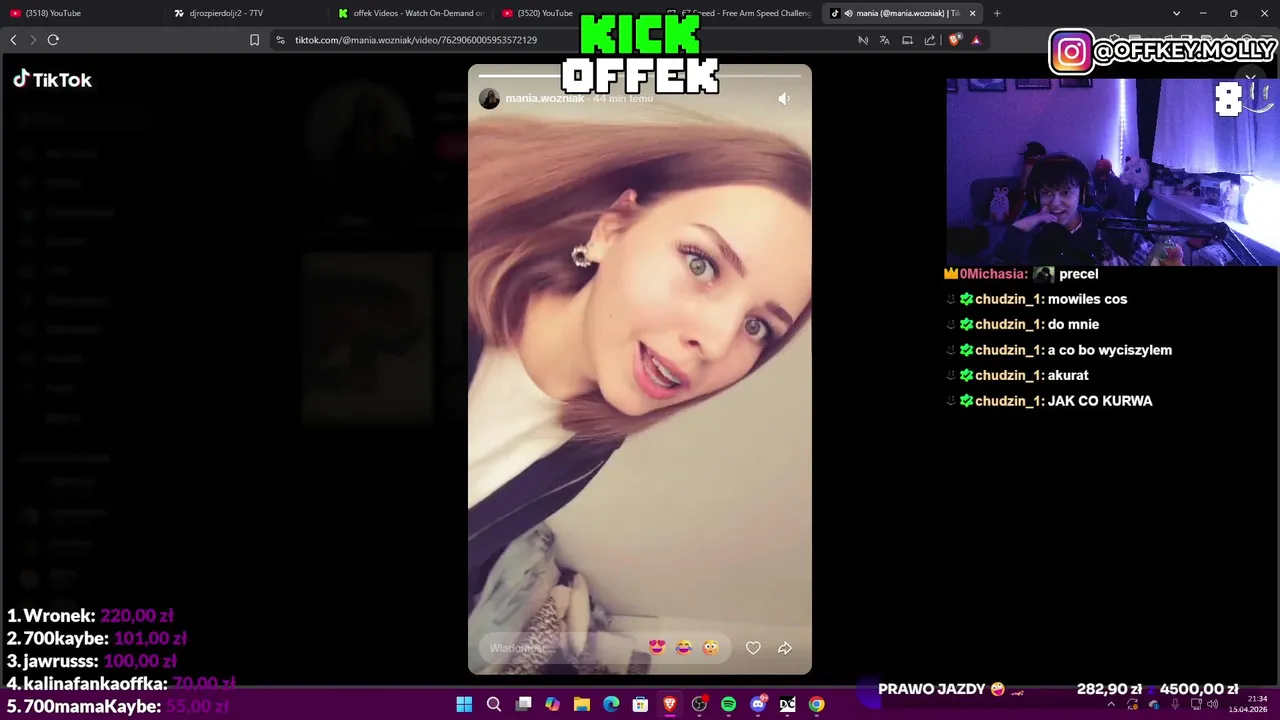The height and width of the screenshot is (720, 1280).
Task: Switch to the (3518) YouTube tab
Action: point(80,13)
